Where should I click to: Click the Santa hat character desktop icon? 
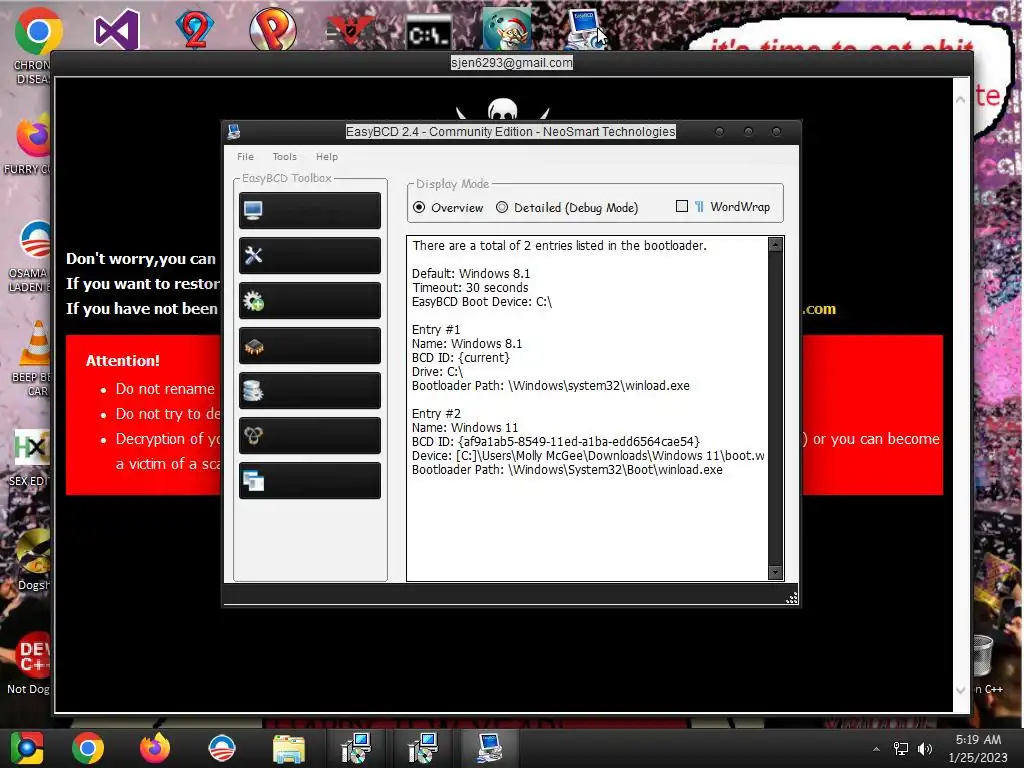click(x=507, y=30)
